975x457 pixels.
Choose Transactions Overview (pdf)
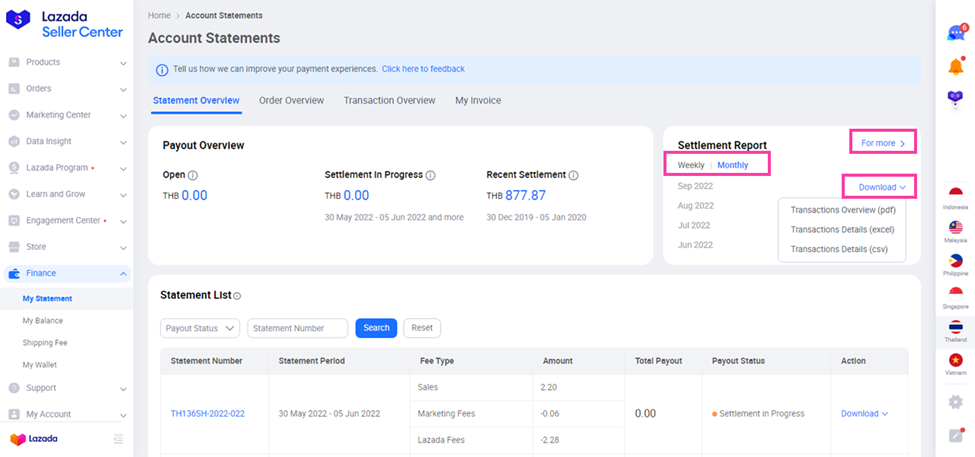843,210
